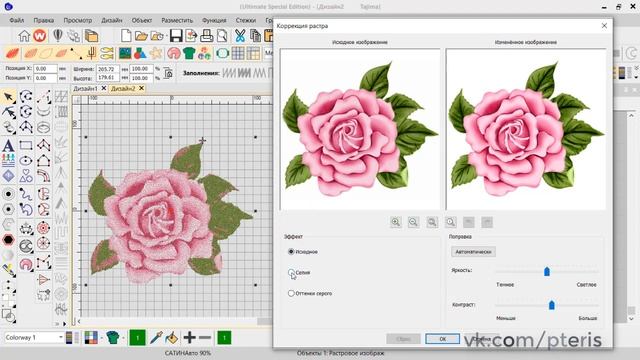640x360 pixels.
Task: Click the original image rose preview
Action: pyautogui.click(x=360, y=129)
